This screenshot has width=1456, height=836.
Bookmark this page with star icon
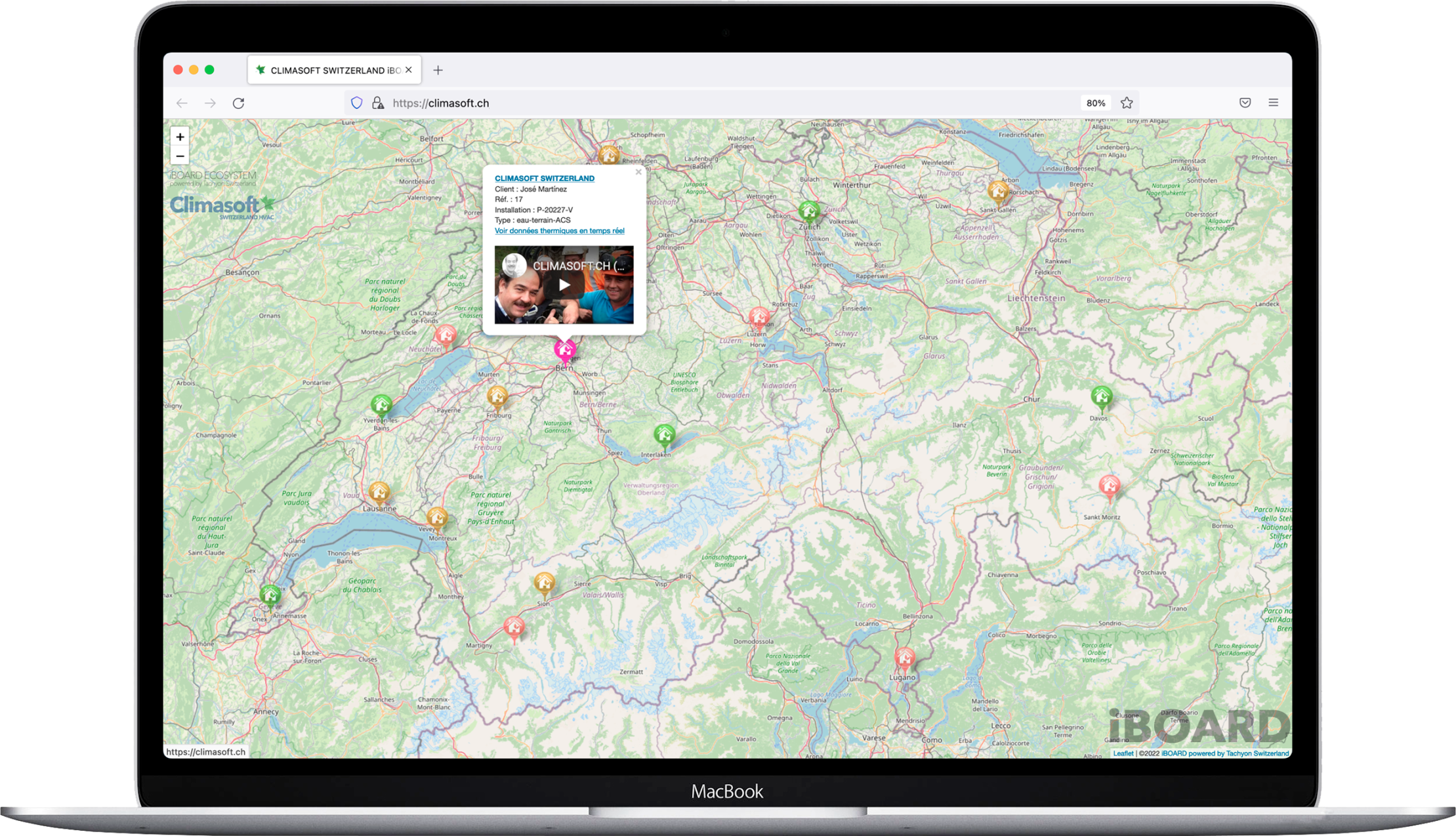tap(1127, 103)
